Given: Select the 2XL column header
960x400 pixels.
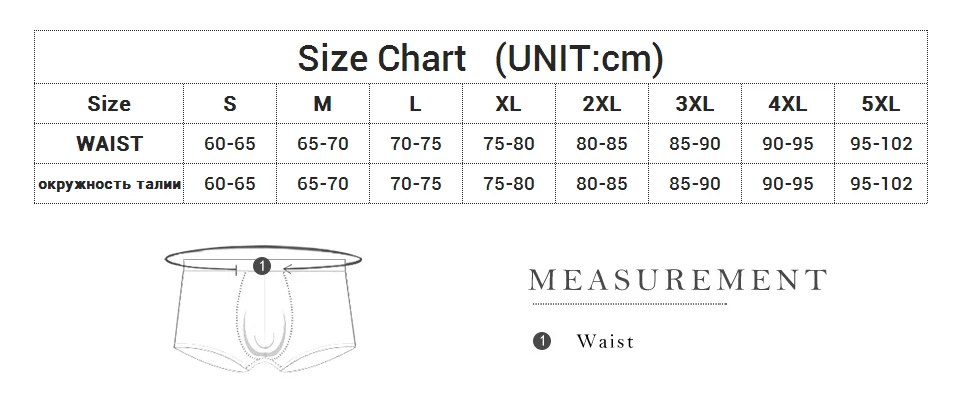Looking at the screenshot, I should (x=601, y=103).
